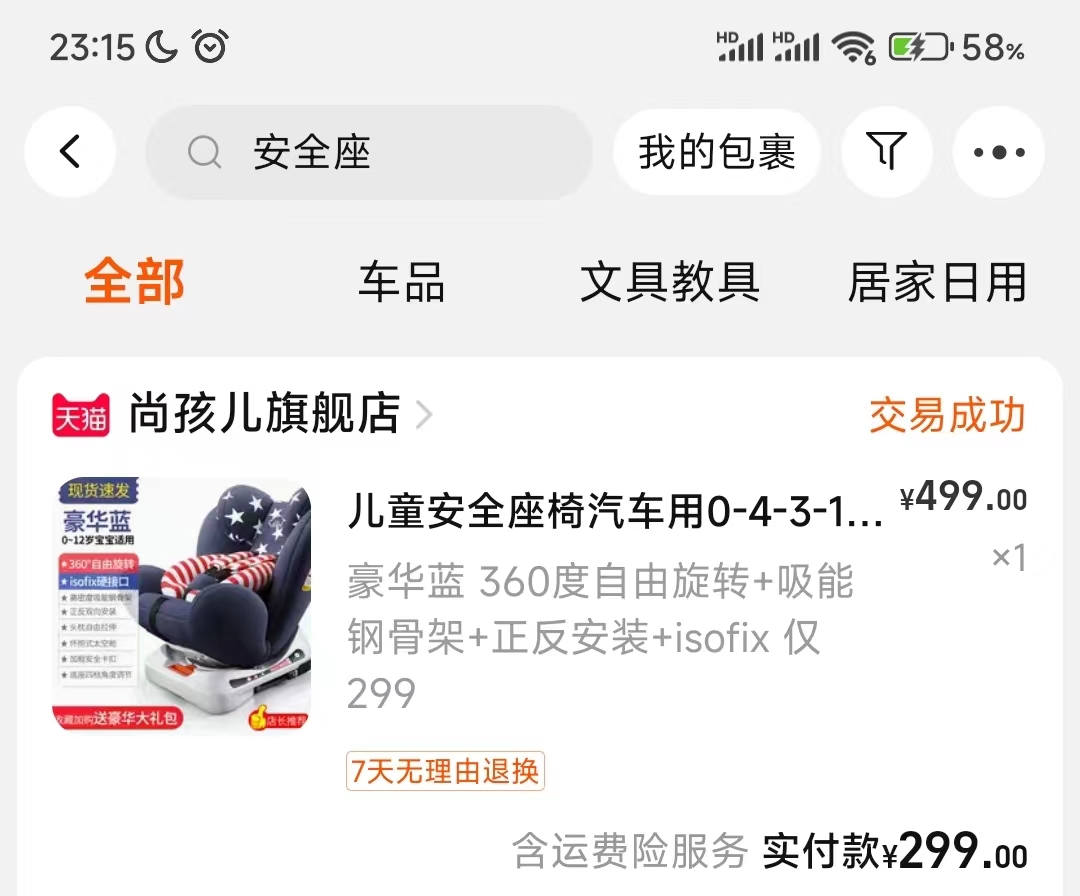1080x896 pixels.
Task: Click the 安全座 search input field
Action: (x=369, y=152)
